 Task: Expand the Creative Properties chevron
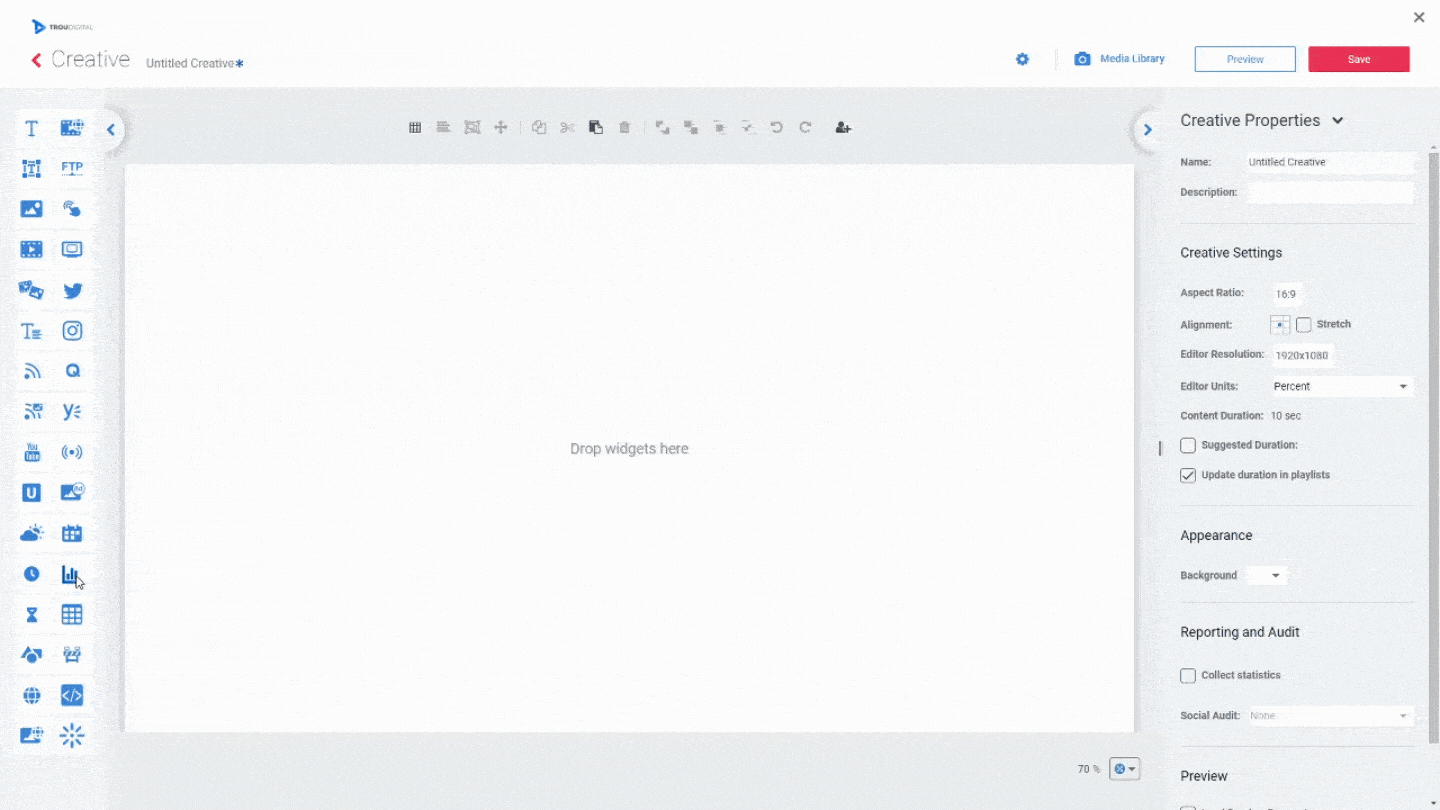(x=1338, y=121)
